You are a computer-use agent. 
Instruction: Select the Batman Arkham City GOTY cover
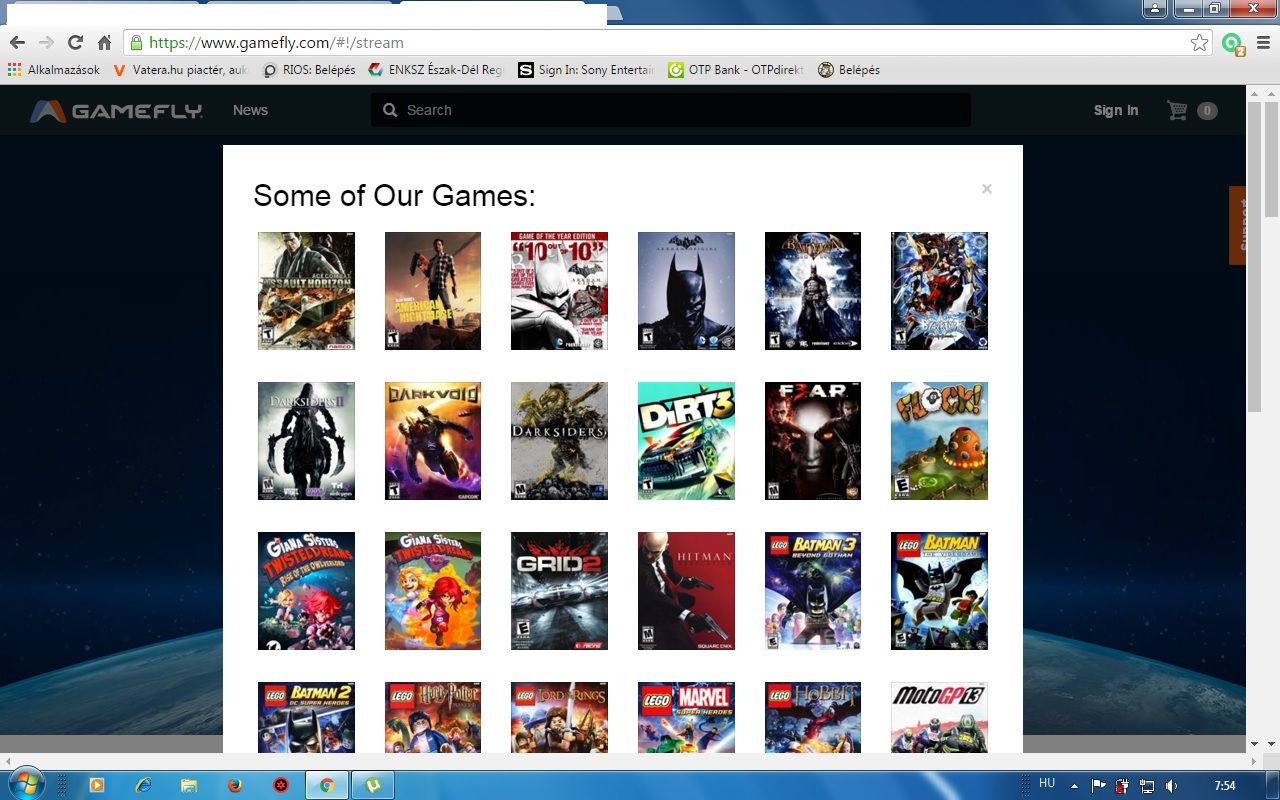[x=559, y=291]
